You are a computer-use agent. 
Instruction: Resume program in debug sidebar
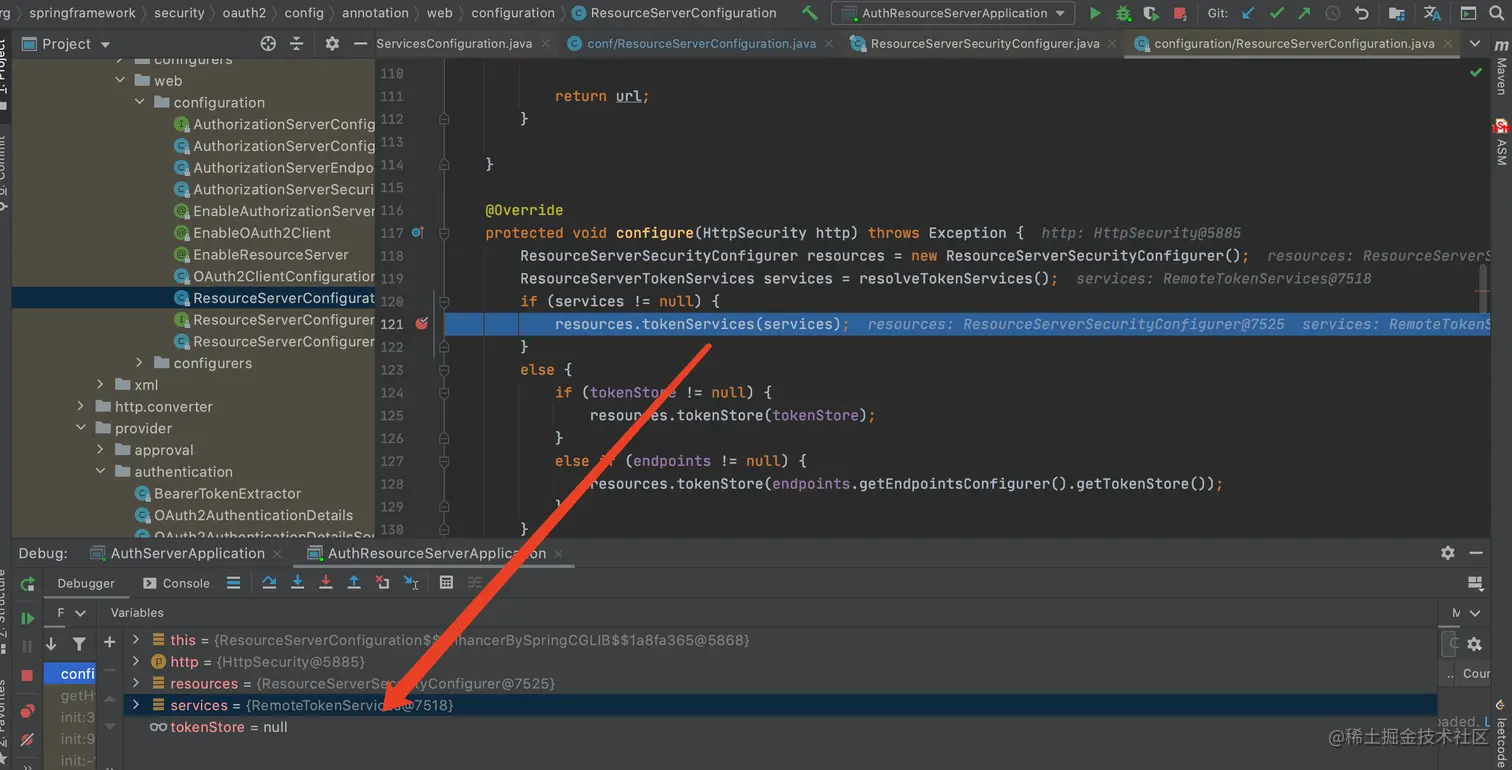click(x=27, y=619)
